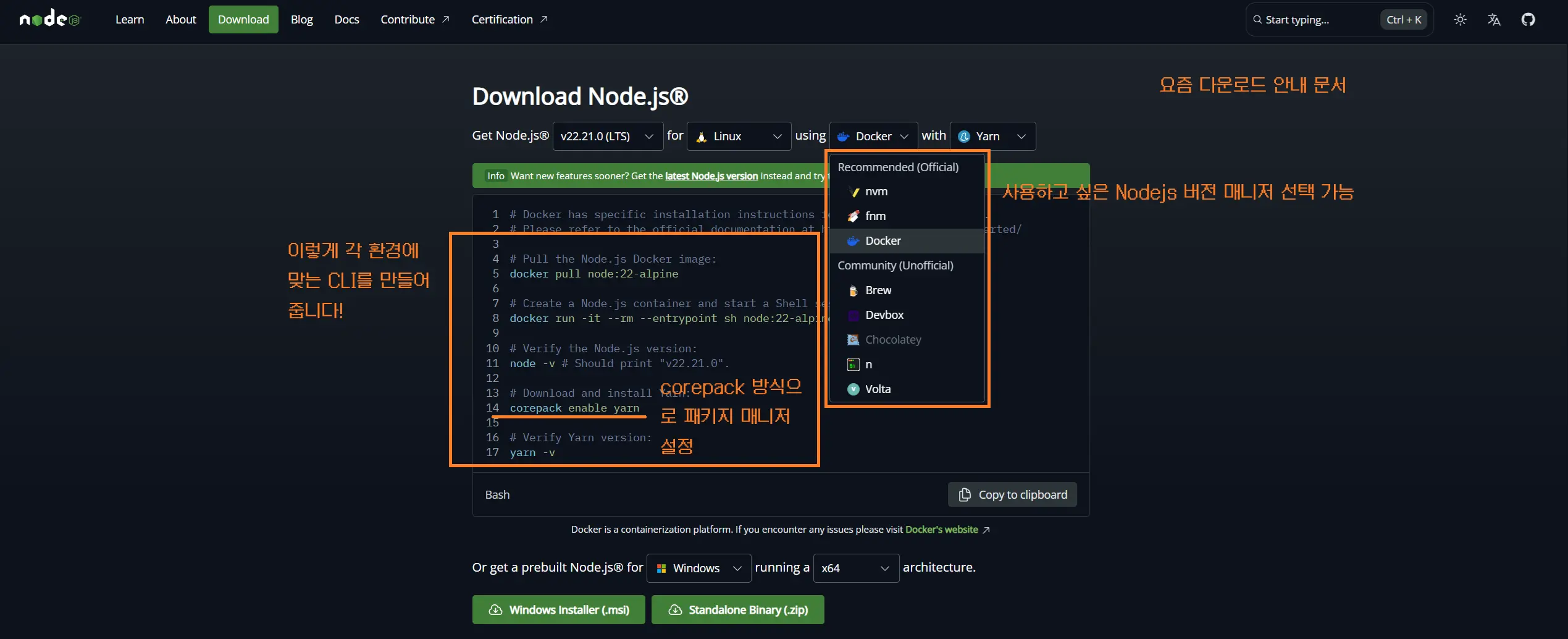
Task: Open Docker's website link
Action: 941,530
